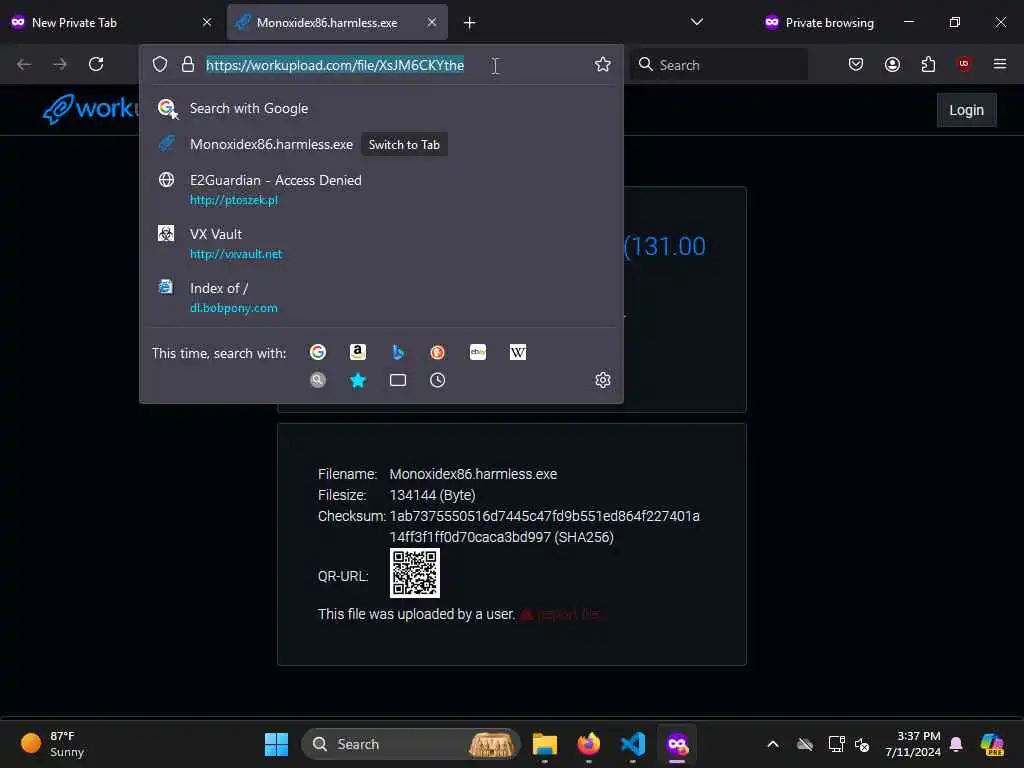This screenshot has height=768, width=1024.
Task: Expand the list all tabs chevron
Action: click(x=697, y=22)
